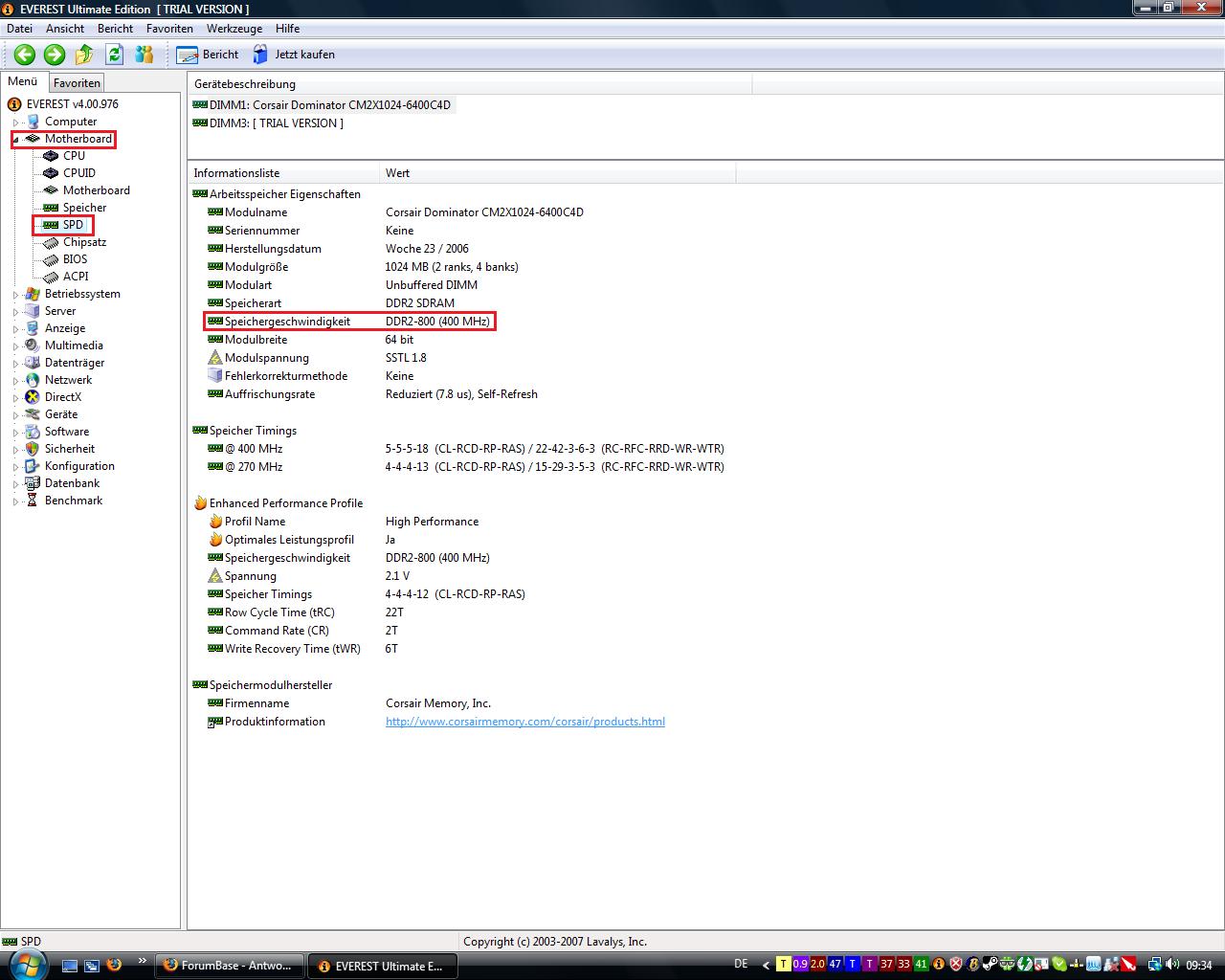Click the green Forward arrow toolbar icon
1225x980 pixels.
coord(55,55)
